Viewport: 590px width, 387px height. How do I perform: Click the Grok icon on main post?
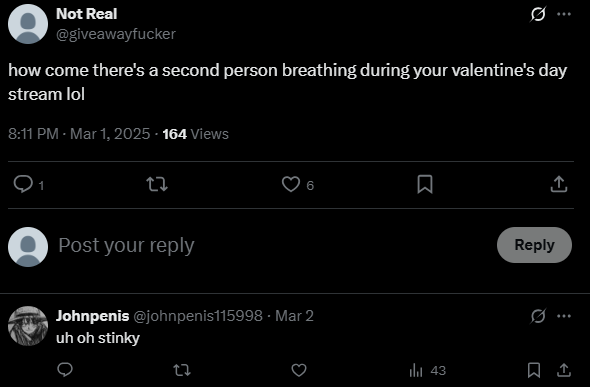click(x=538, y=14)
